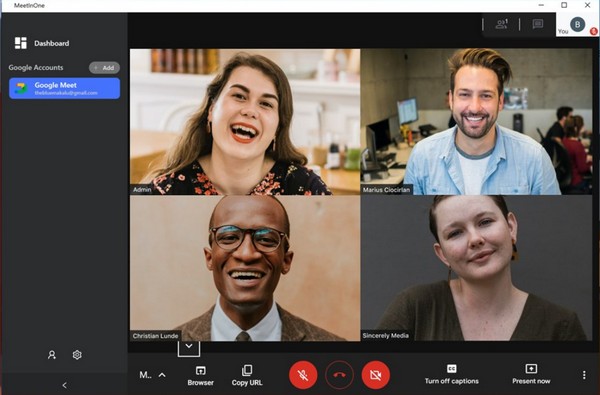Viewport: 600px width, 395px height.
Task: Select Marius Ciocirlan's video tile
Action: point(476,122)
